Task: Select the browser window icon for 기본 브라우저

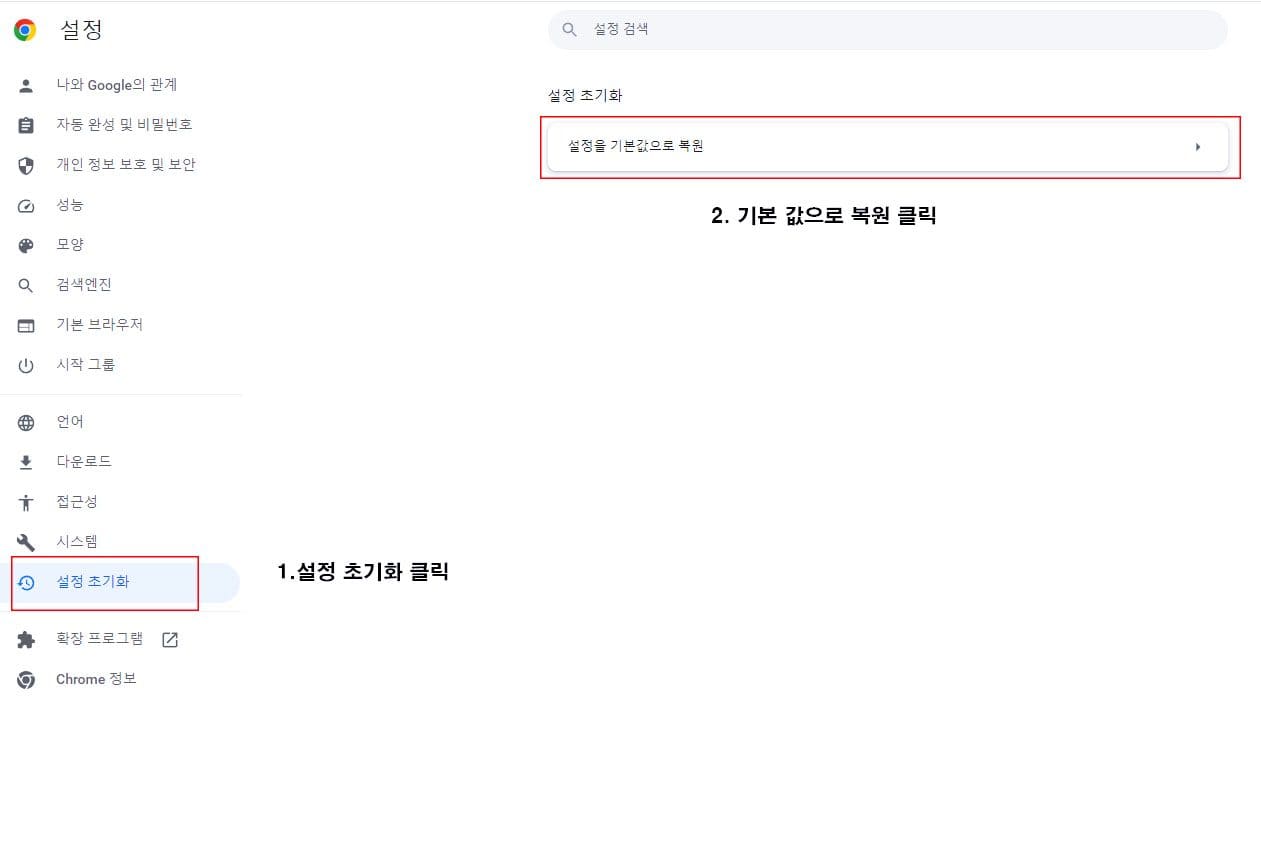Action: coord(25,324)
